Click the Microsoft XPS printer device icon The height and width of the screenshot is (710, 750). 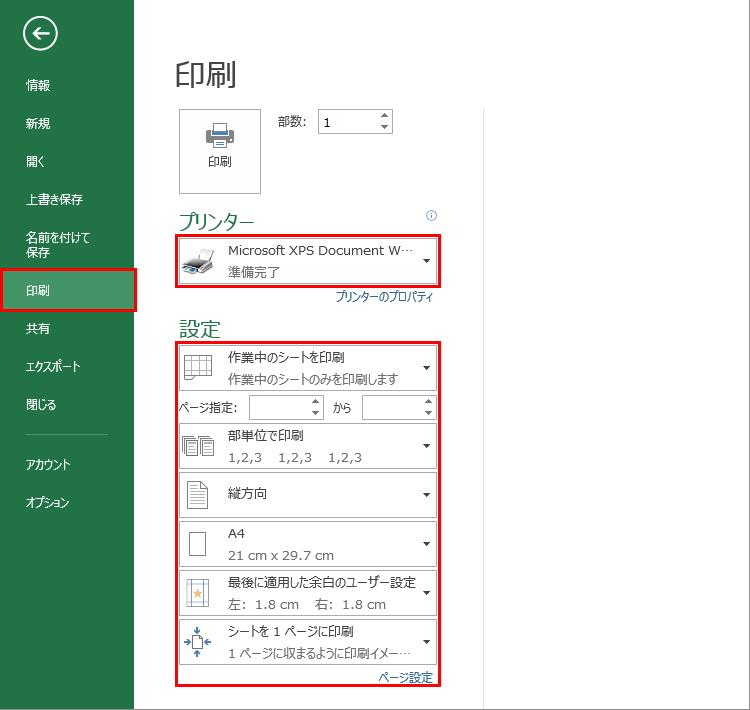(x=198, y=261)
